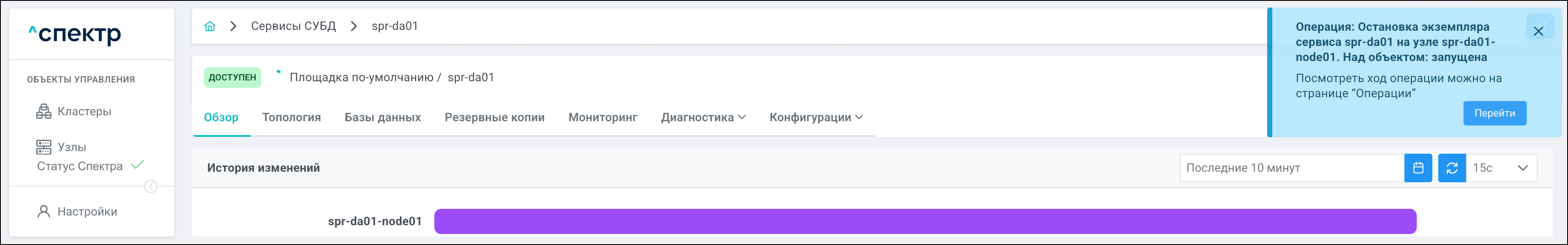Open the calendar date picker
Viewport: 1568px width, 245px height.
coord(1418,168)
